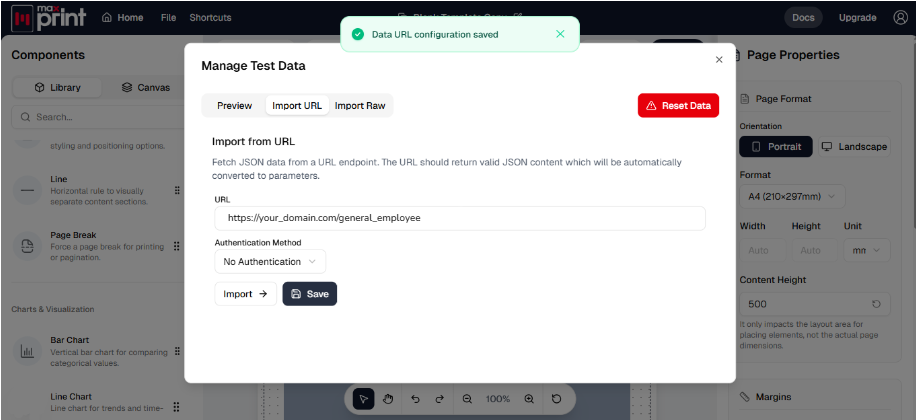Click the Width input field
916x420 pixels.
[x=764, y=250]
